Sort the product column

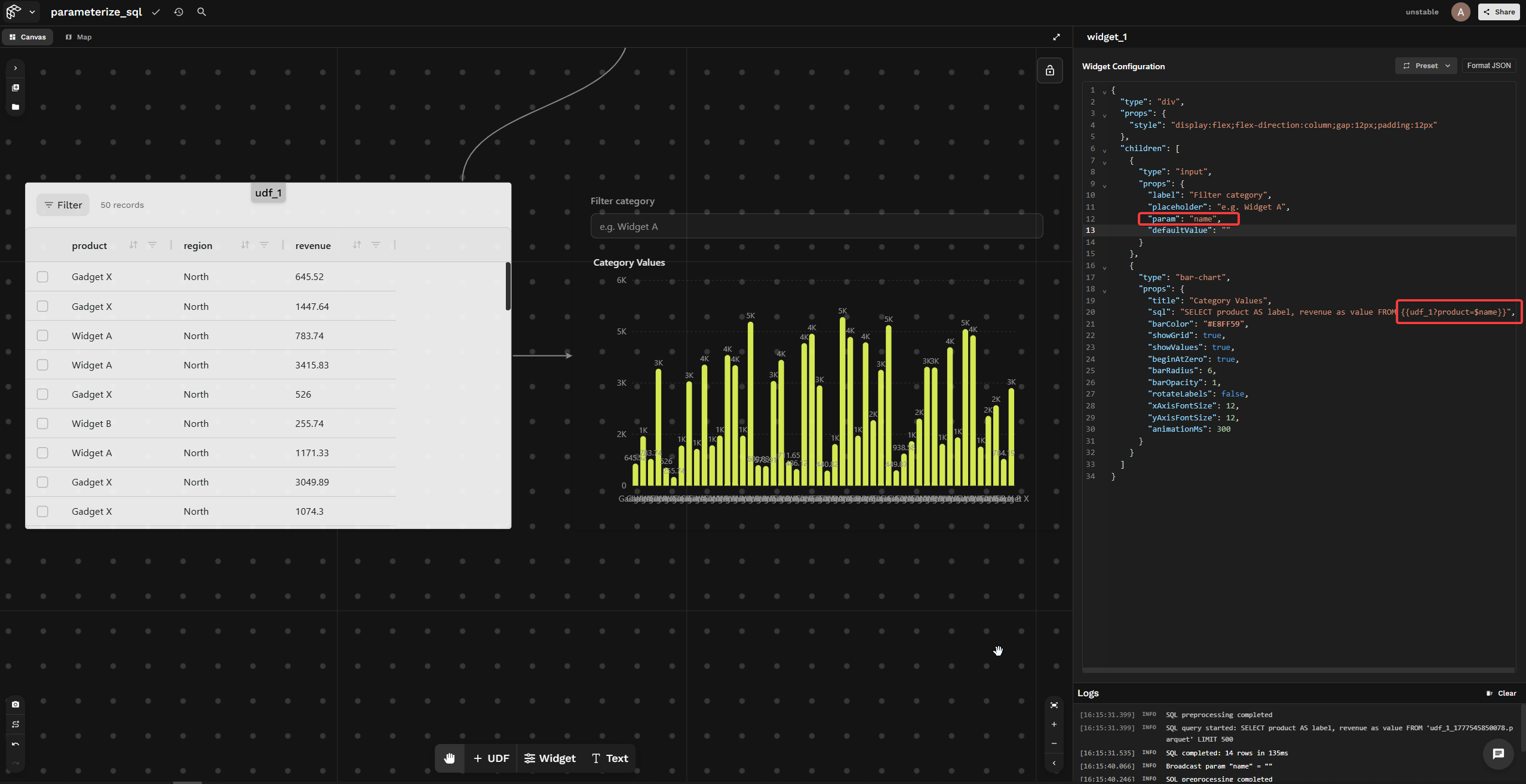tap(133, 245)
